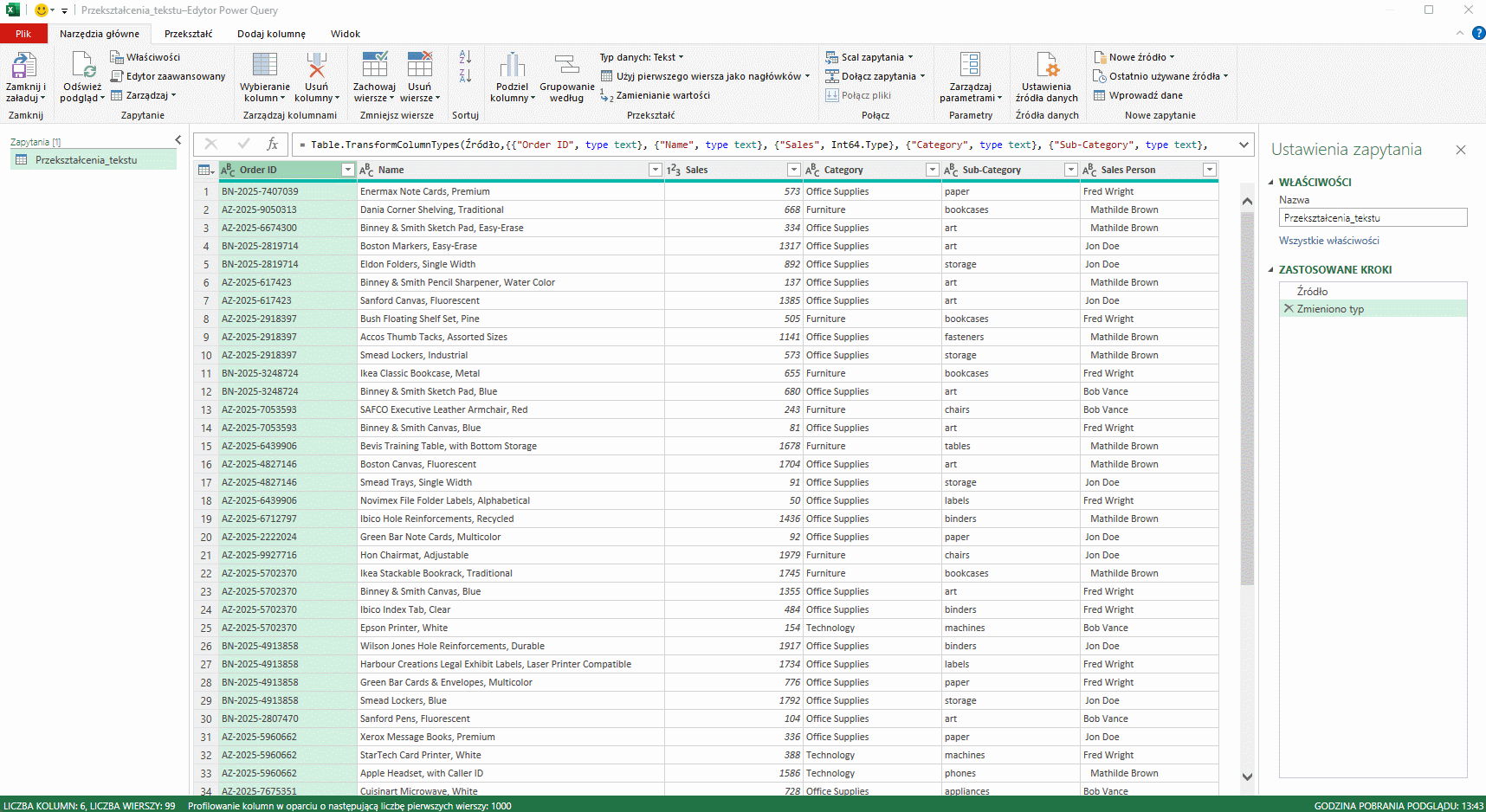Click the column profiling status bar text
Screen dimensions: 1486x812
click(350, 806)
